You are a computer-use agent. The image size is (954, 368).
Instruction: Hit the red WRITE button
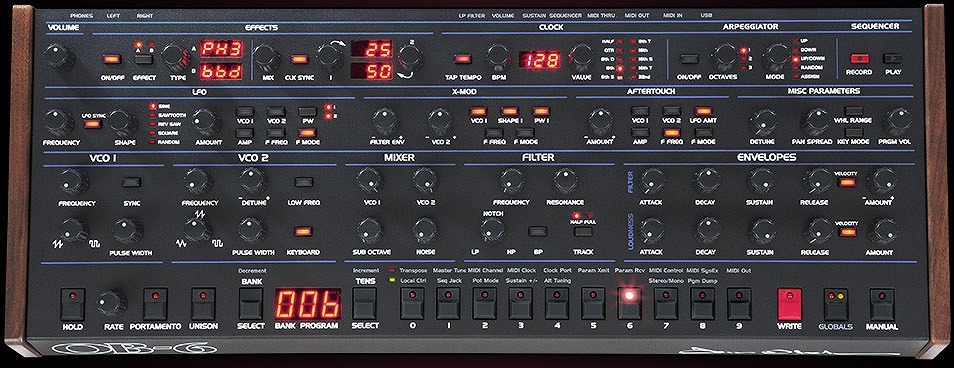pyautogui.click(x=789, y=304)
